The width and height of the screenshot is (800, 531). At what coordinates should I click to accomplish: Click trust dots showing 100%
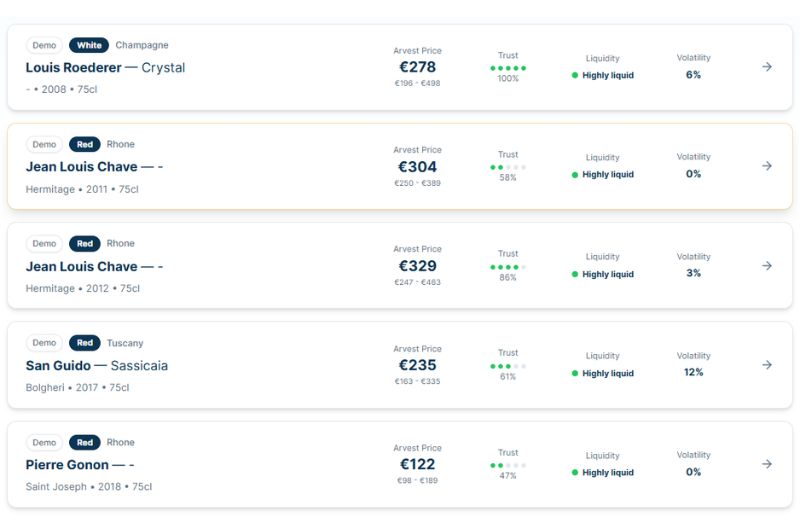click(x=508, y=68)
